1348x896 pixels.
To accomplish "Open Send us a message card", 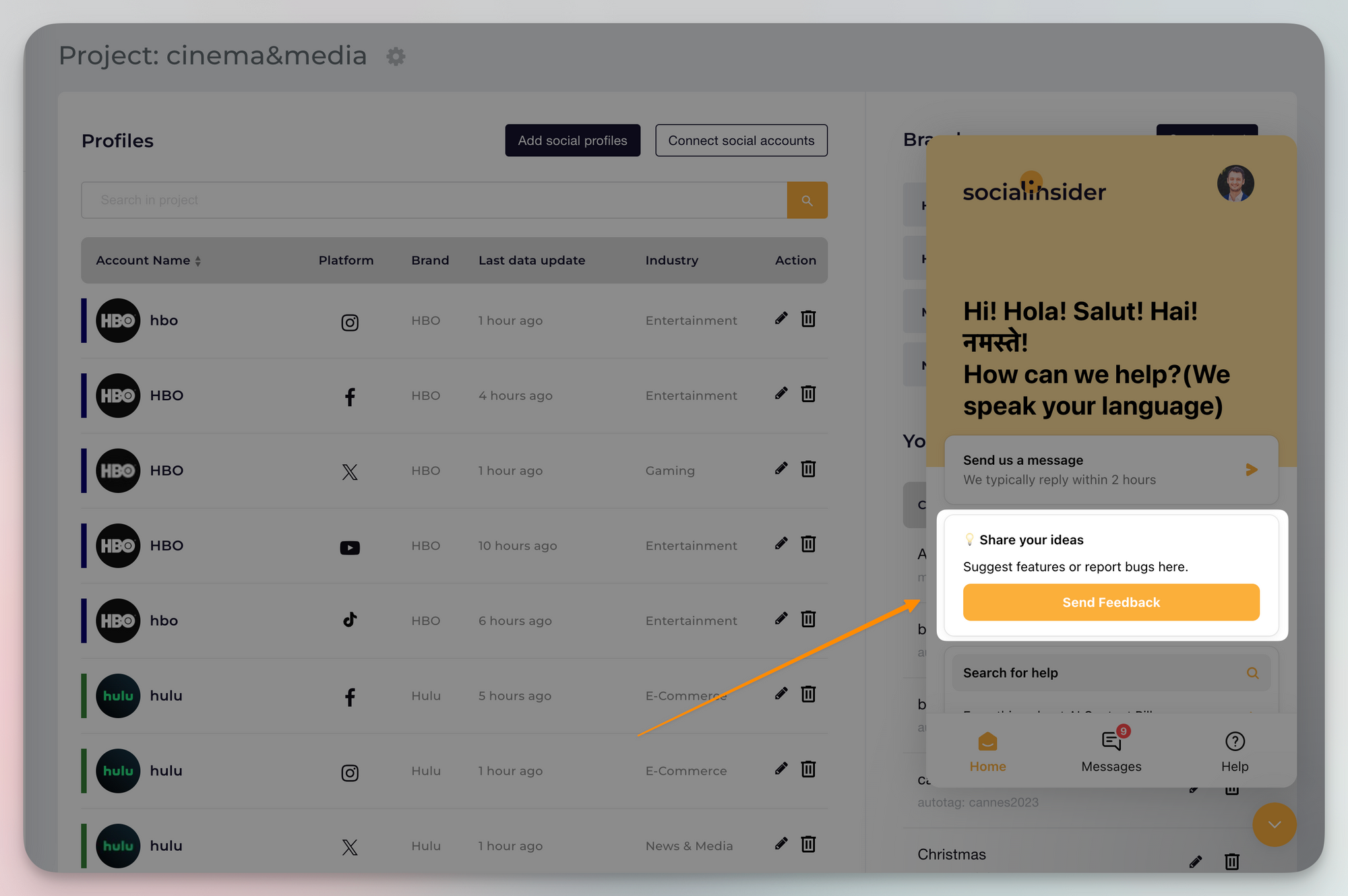I will (x=1111, y=470).
